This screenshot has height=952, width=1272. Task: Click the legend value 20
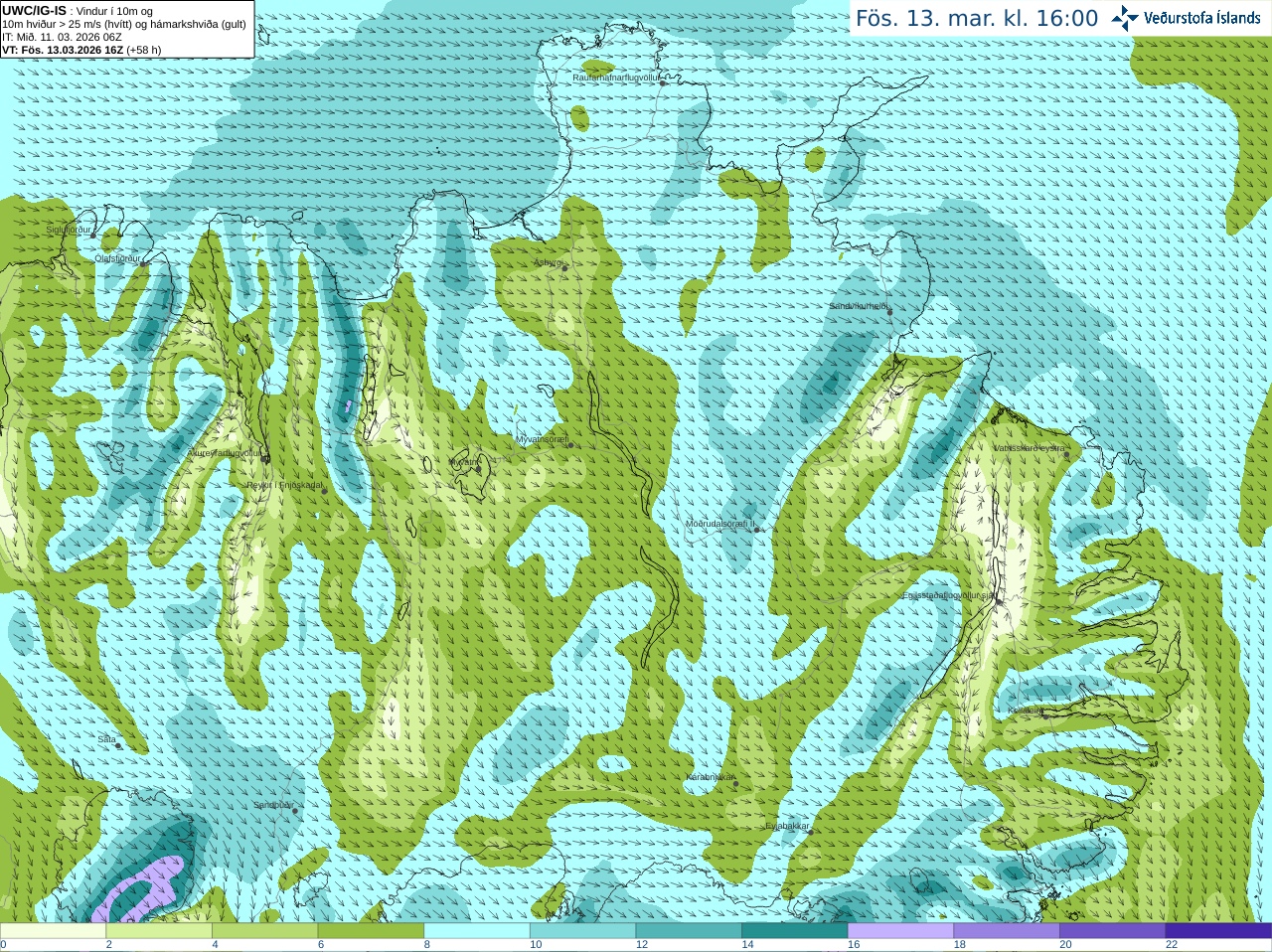(1065, 945)
